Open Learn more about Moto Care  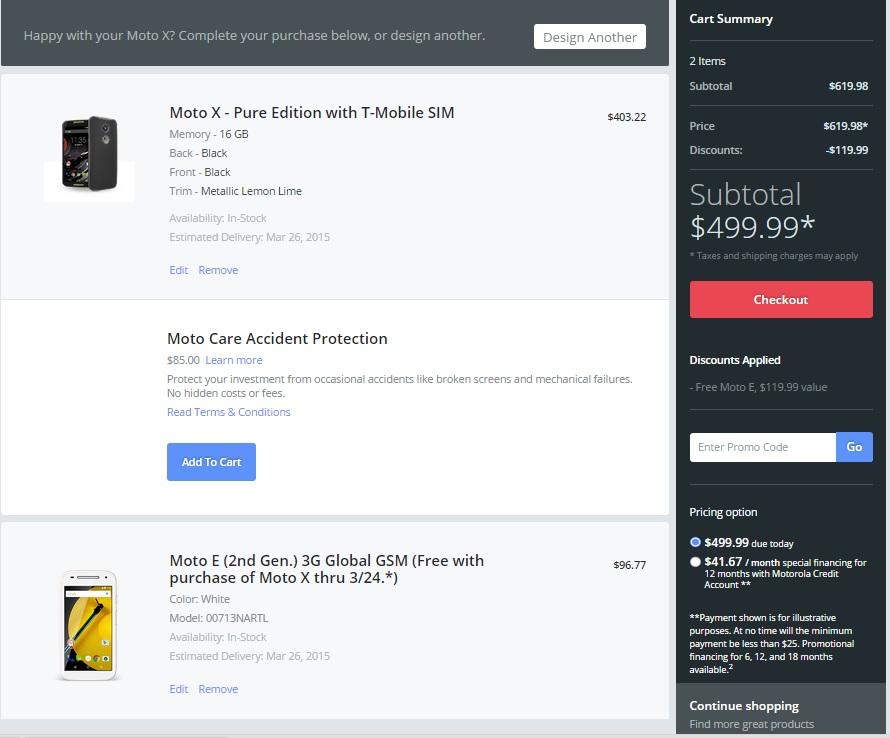coord(234,360)
